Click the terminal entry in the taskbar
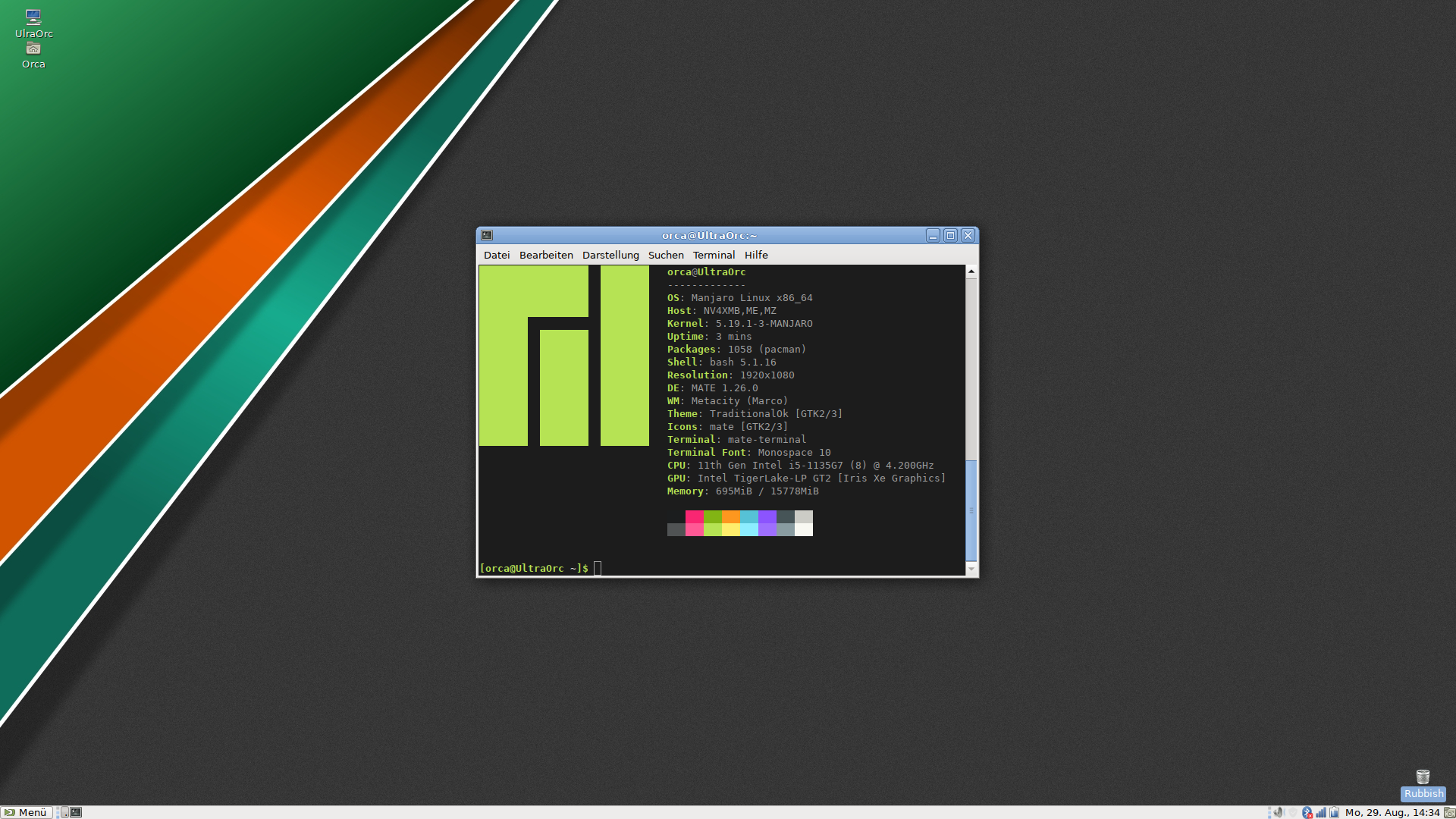The width and height of the screenshot is (1456, 819). coord(76,812)
